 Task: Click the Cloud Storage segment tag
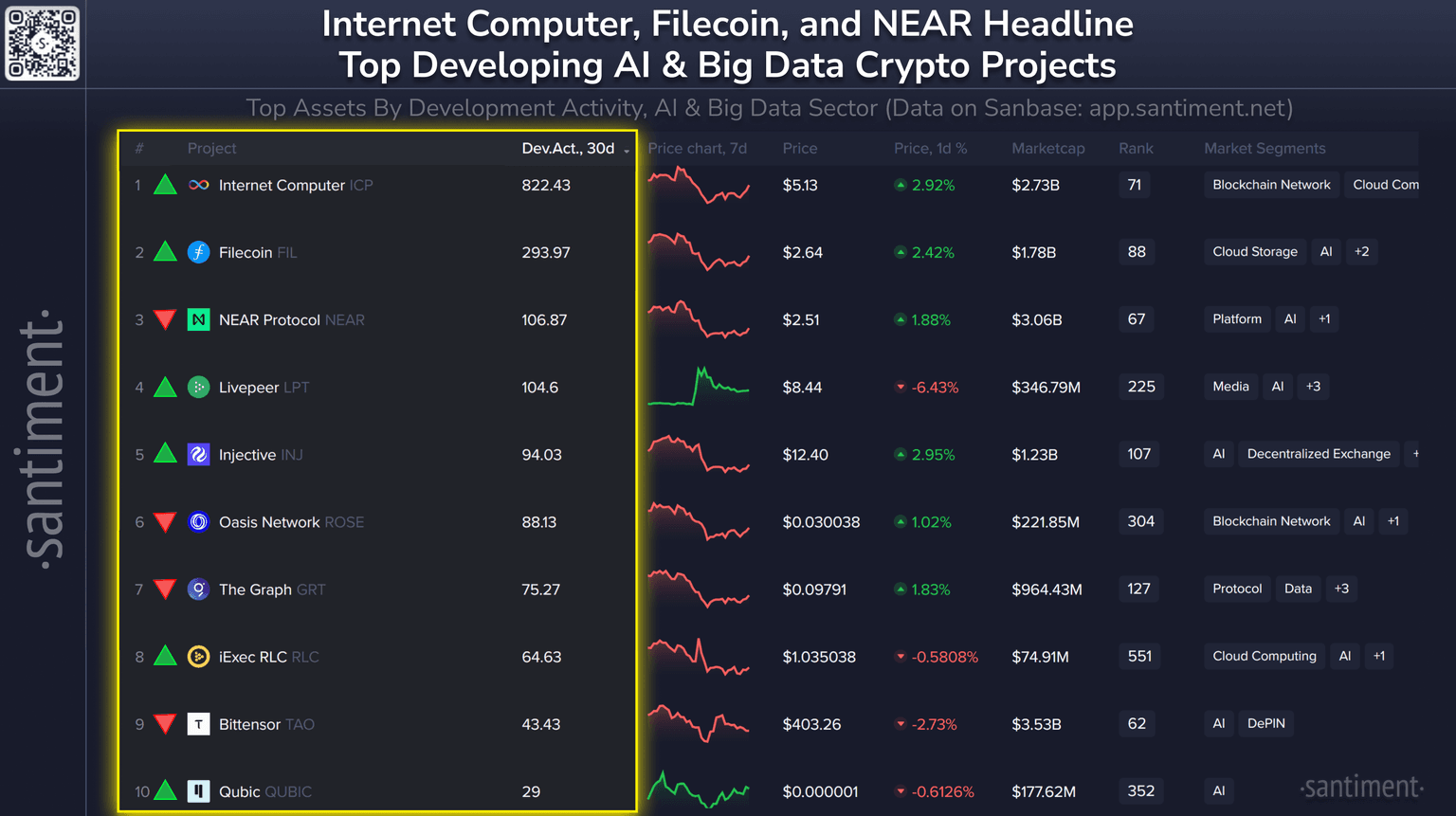(1254, 252)
